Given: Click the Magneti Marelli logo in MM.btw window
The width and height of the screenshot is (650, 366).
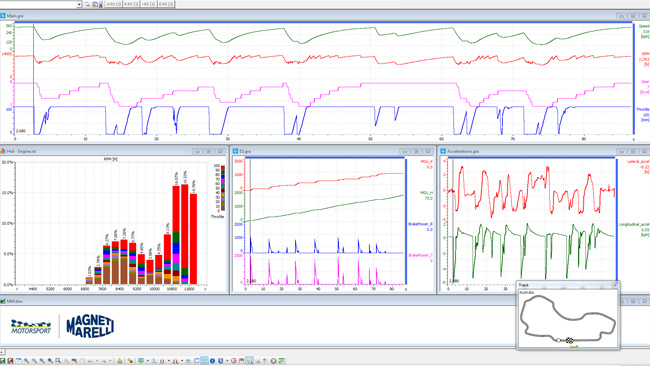Looking at the screenshot, I should coord(90,326).
